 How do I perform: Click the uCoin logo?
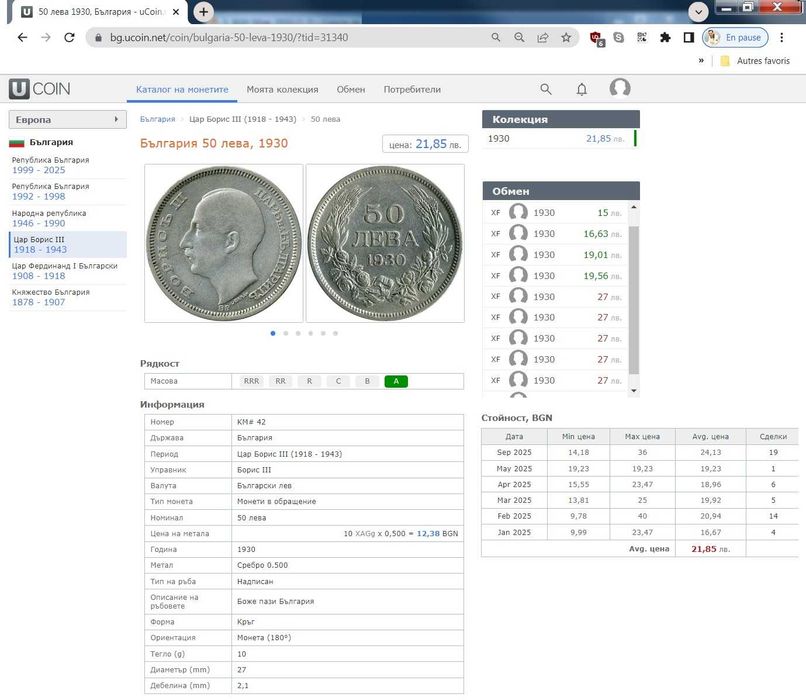coord(40,89)
